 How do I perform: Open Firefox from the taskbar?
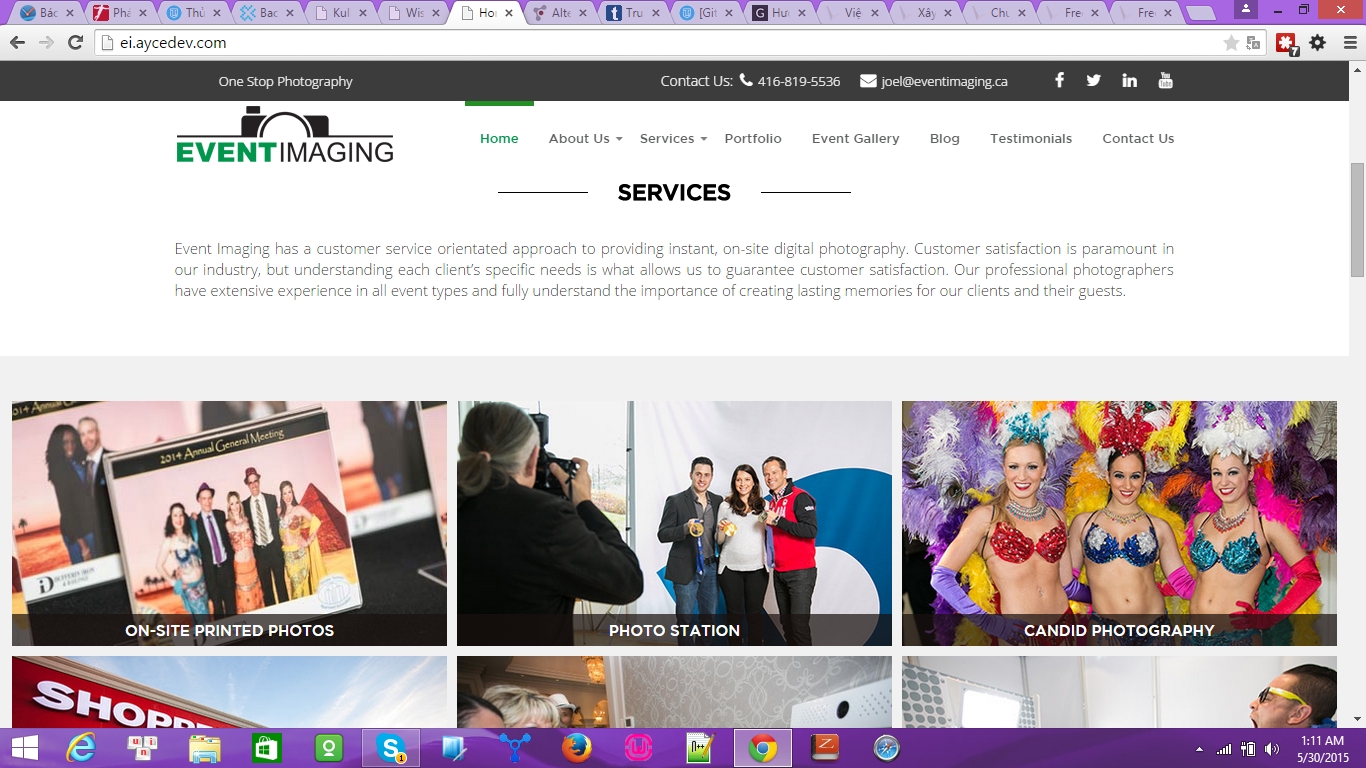(577, 748)
